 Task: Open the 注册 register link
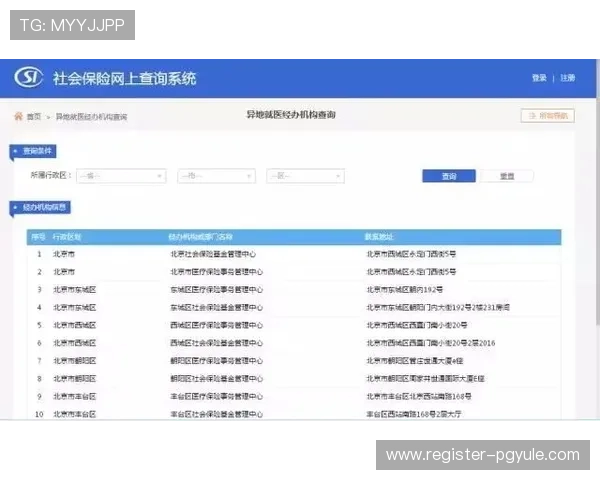pyautogui.click(x=568, y=78)
